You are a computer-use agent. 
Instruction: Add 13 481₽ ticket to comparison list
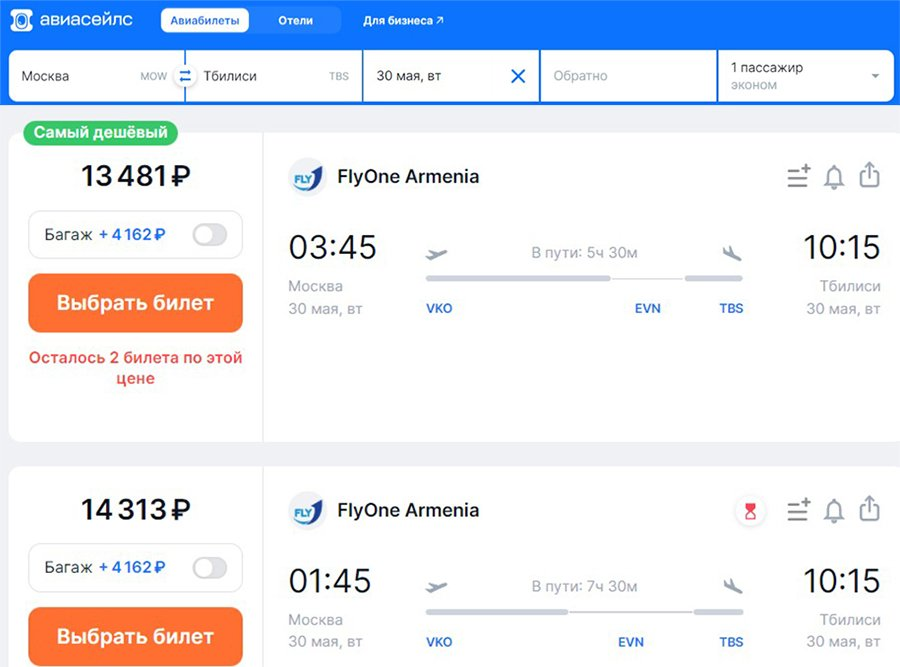coord(798,176)
